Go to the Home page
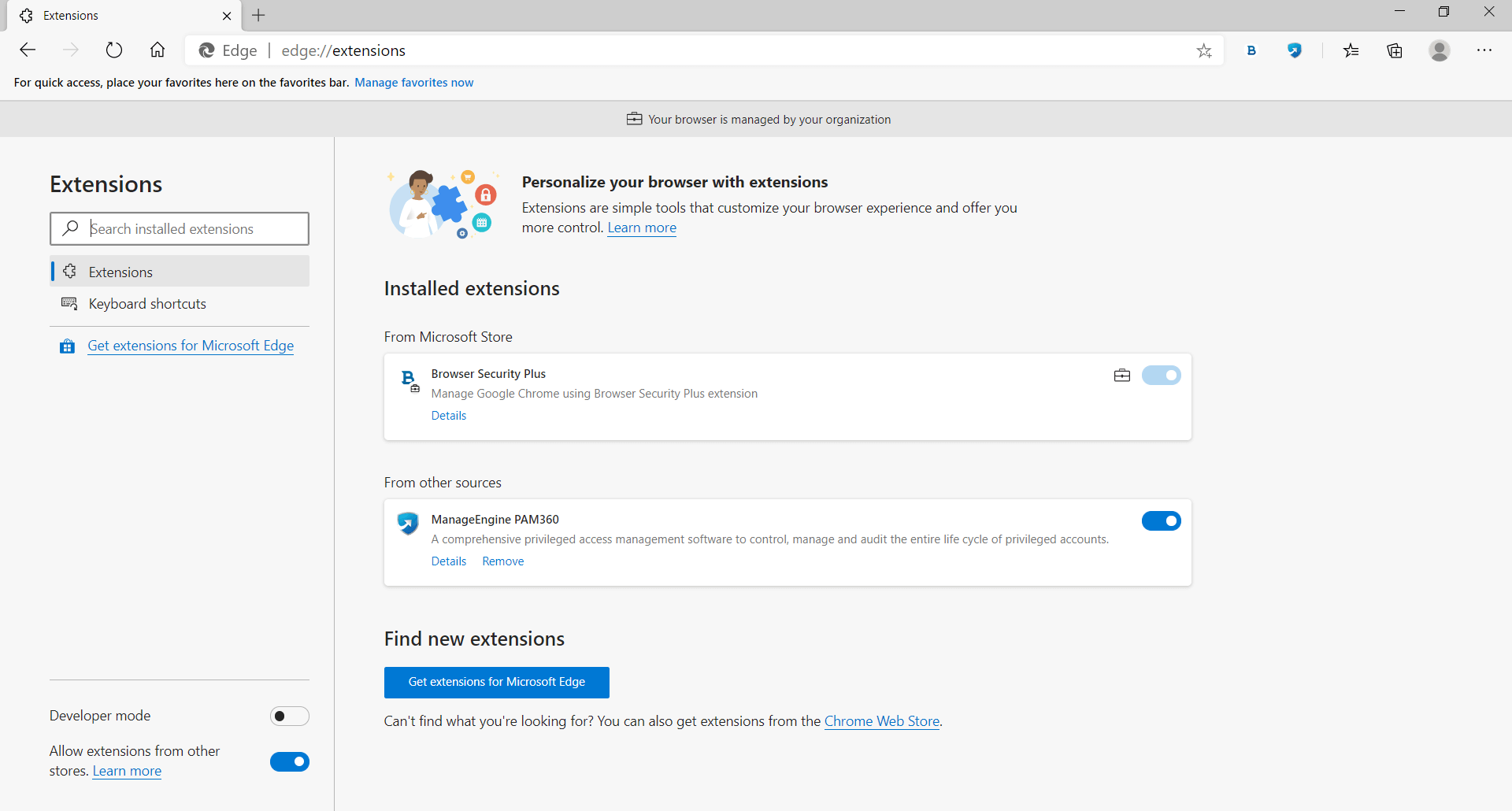This screenshot has height=811, width=1512. (x=157, y=50)
